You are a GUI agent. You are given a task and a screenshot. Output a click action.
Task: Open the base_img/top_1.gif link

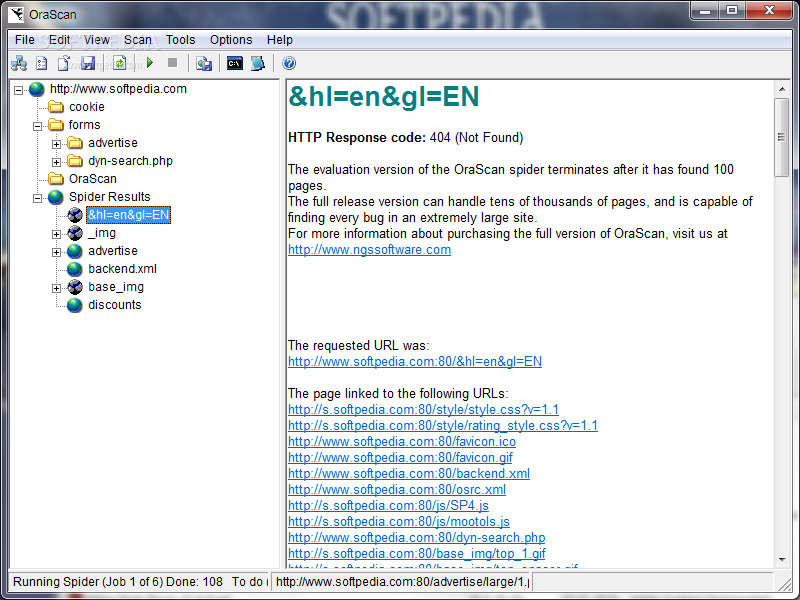point(417,554)
